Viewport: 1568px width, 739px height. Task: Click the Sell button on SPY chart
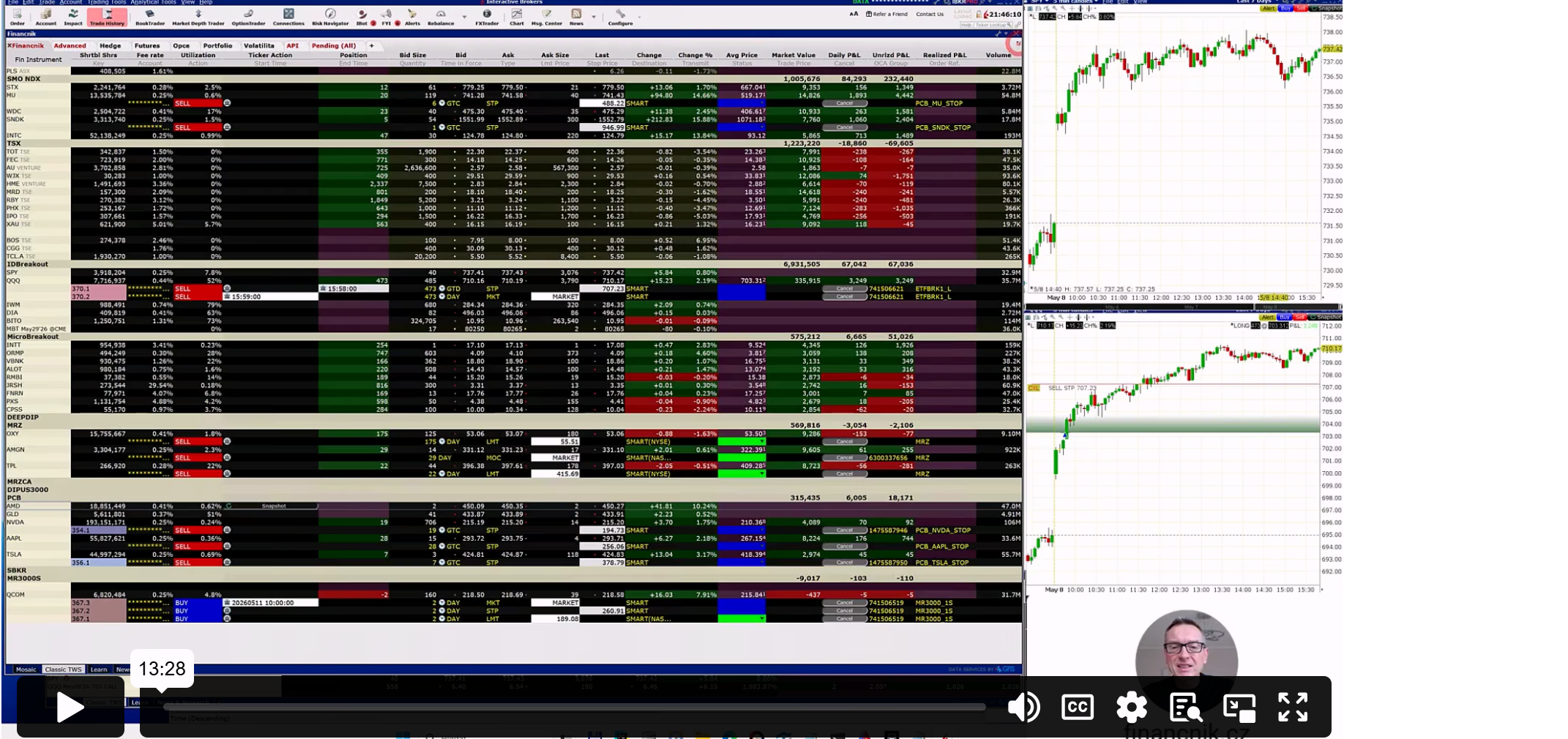(1301, 9)
